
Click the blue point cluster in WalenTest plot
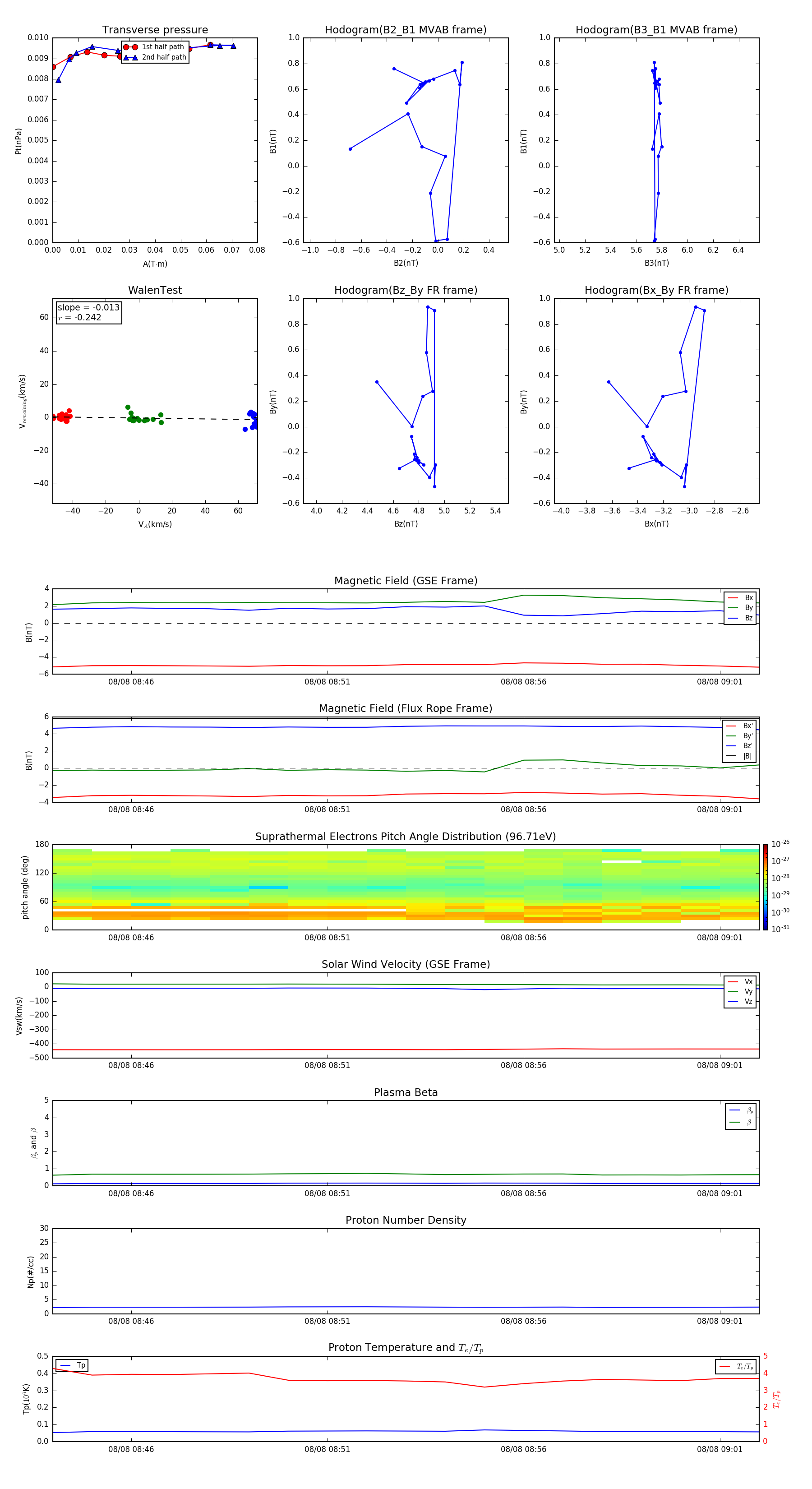pyautogui.click(x=251, y=420)
